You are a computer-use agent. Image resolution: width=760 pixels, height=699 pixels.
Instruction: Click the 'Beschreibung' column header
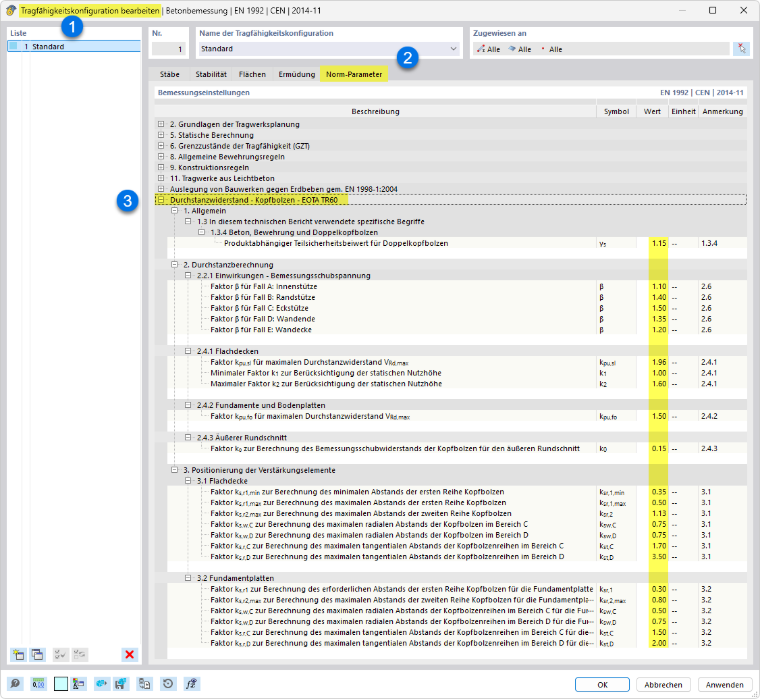(x=375, y=111)
